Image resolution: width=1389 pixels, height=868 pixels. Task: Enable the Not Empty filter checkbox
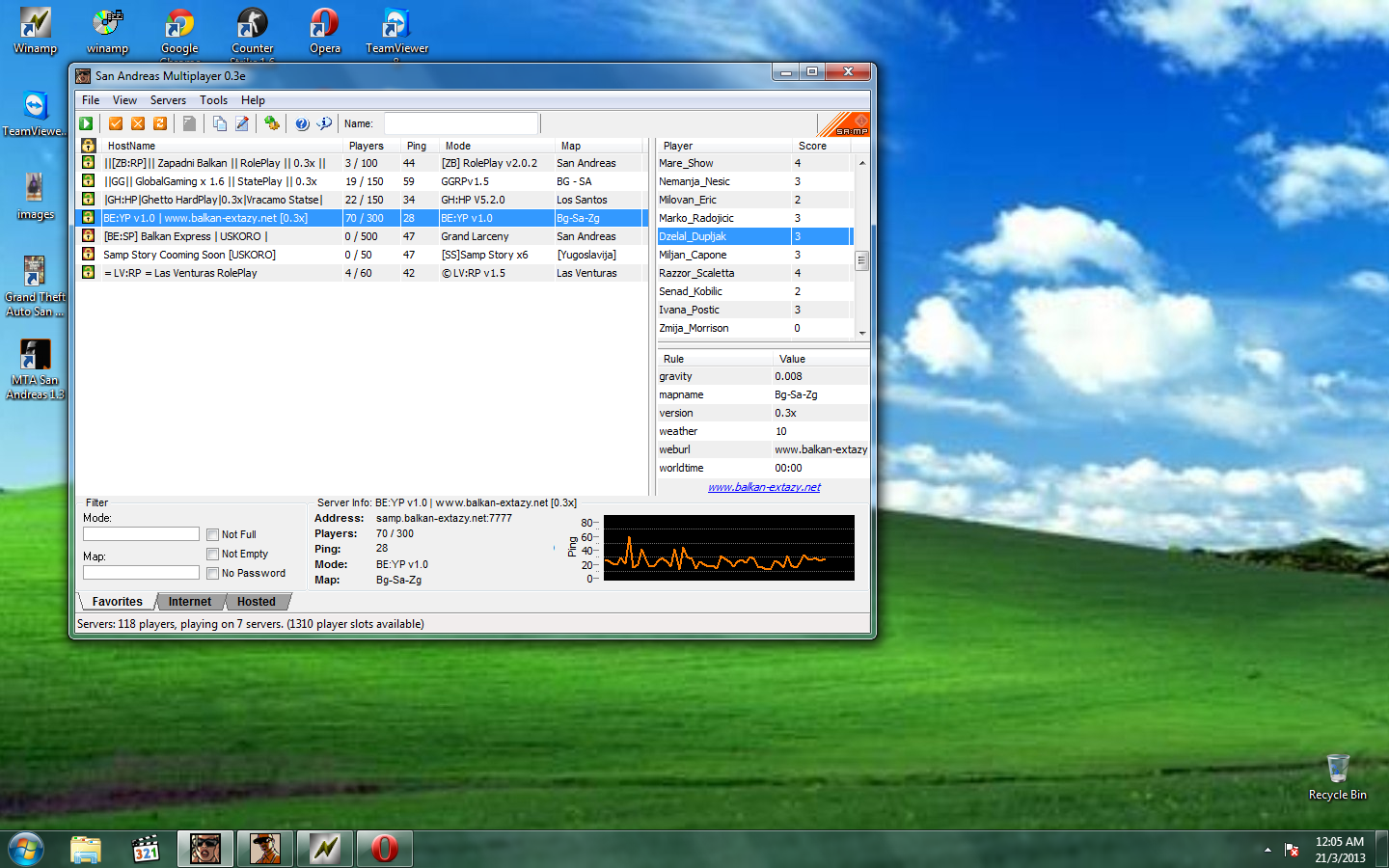click(x=212, y=554)
